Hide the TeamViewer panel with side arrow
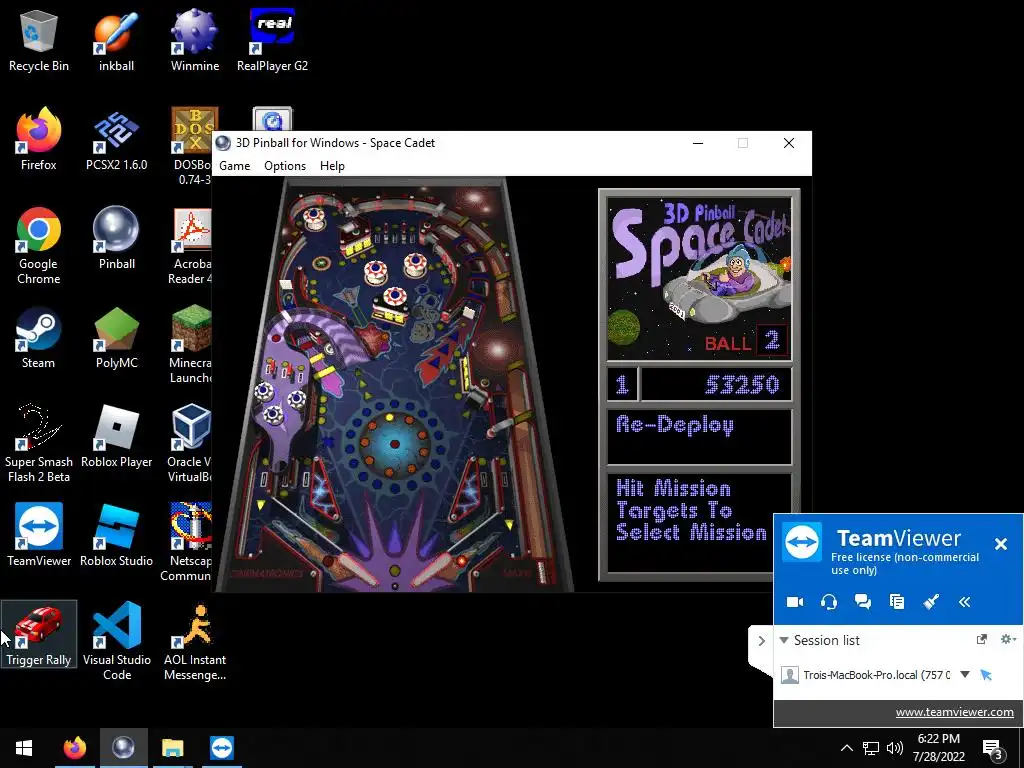Image resolution: width=1024 pixels, height=768 pixels. 761,641
